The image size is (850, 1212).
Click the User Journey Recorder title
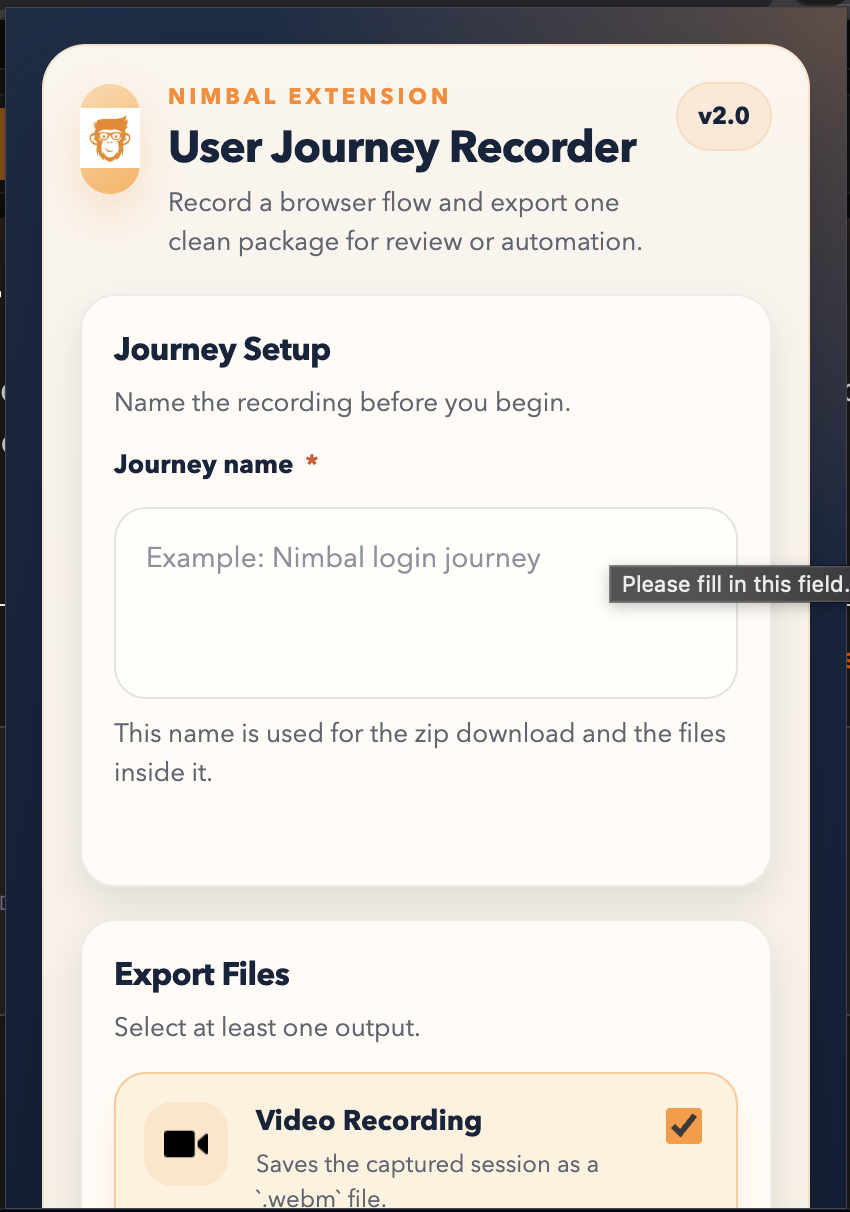[x=402, y=148]
